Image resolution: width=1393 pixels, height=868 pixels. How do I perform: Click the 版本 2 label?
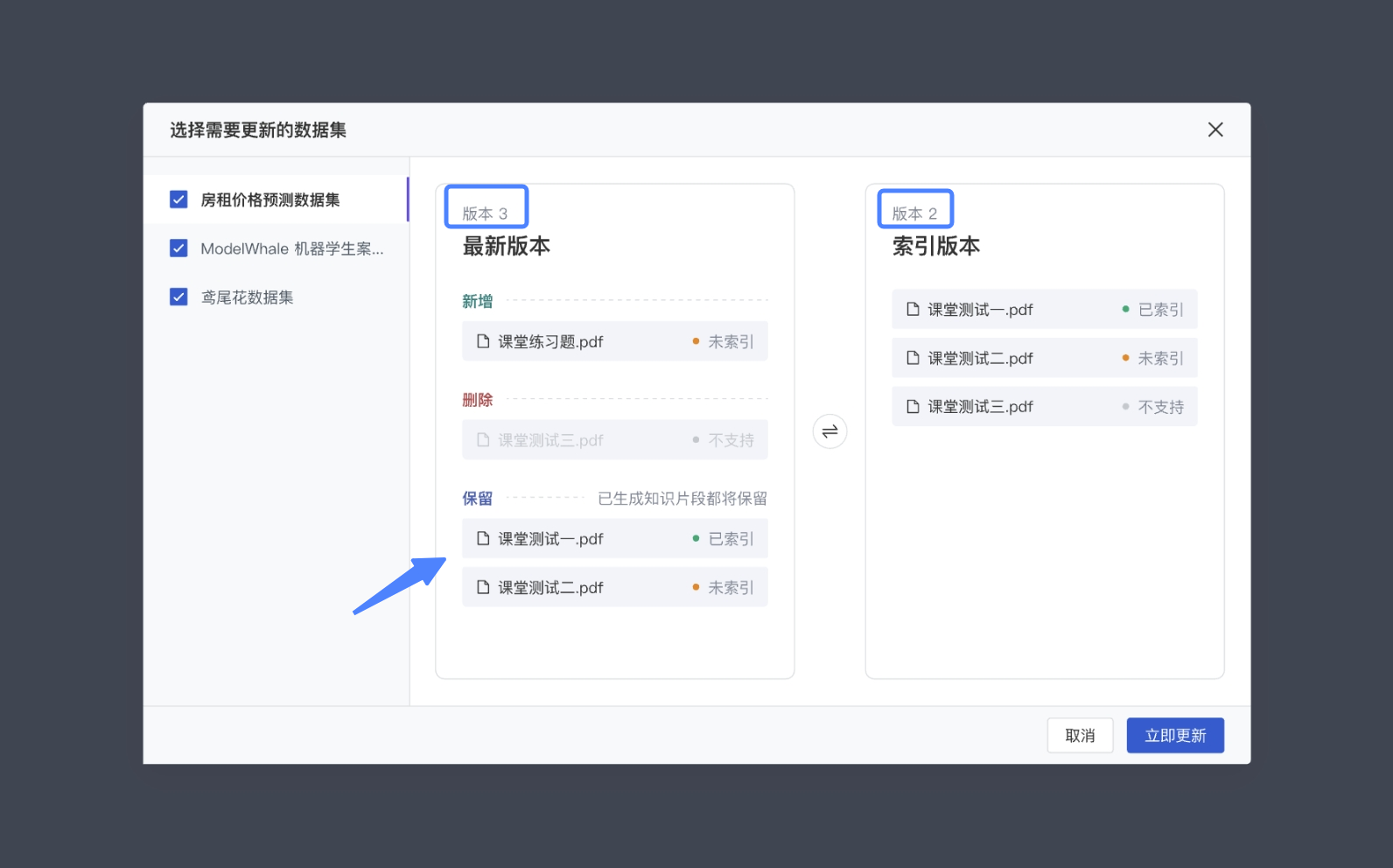click(x=914, y=213)
